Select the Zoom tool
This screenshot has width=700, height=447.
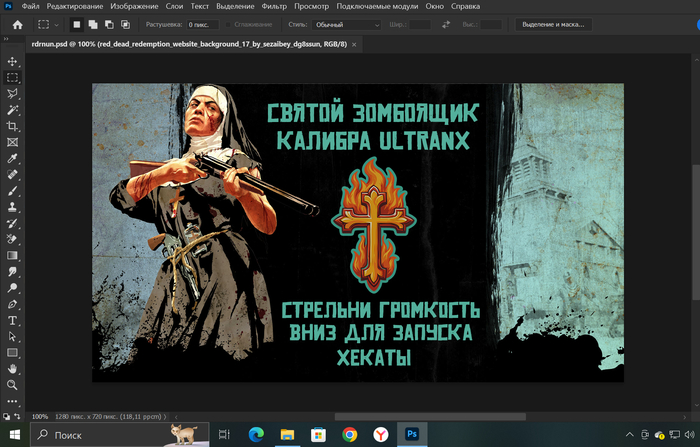point(13,385)
